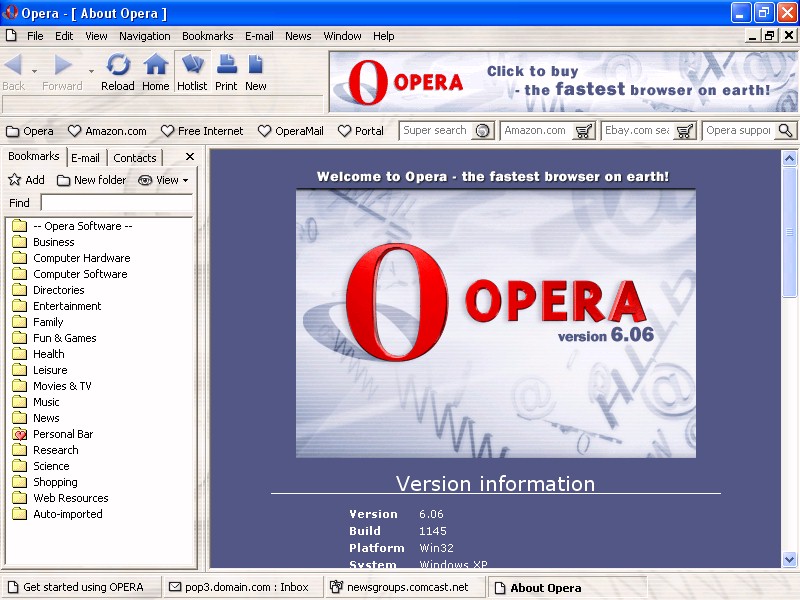The image size is (800, 600).
Task: Click the Back arrow icon
Action: point(13,65)
